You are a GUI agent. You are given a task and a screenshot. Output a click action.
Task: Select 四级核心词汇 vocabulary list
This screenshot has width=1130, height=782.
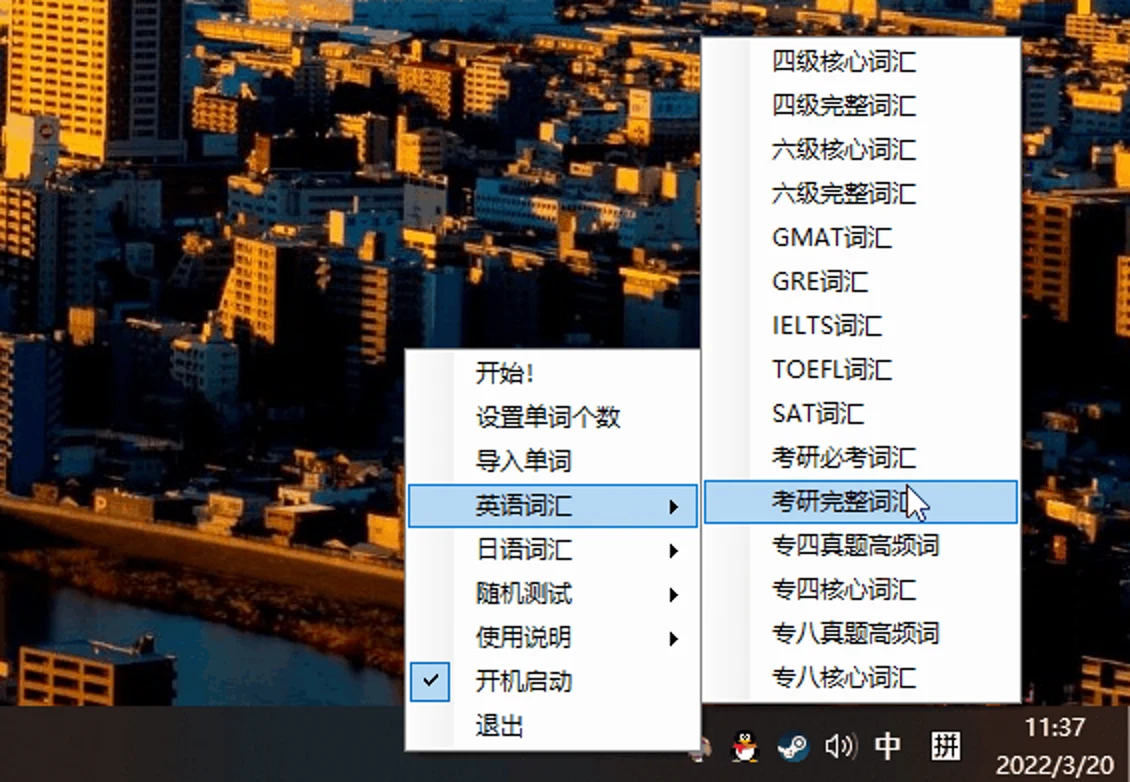coord(861,62)
